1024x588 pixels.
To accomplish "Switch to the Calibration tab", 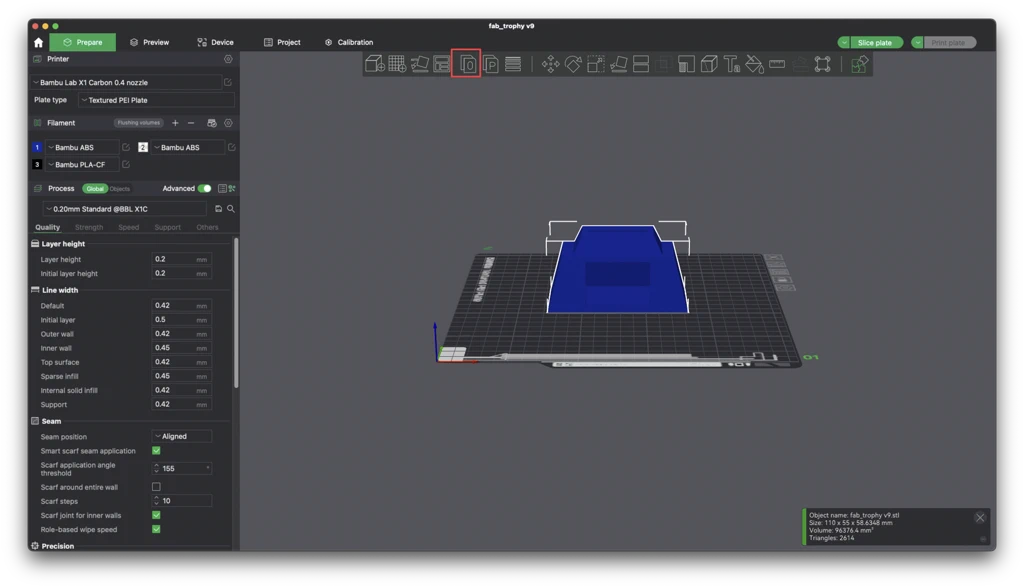I will (x=349, y=42).
